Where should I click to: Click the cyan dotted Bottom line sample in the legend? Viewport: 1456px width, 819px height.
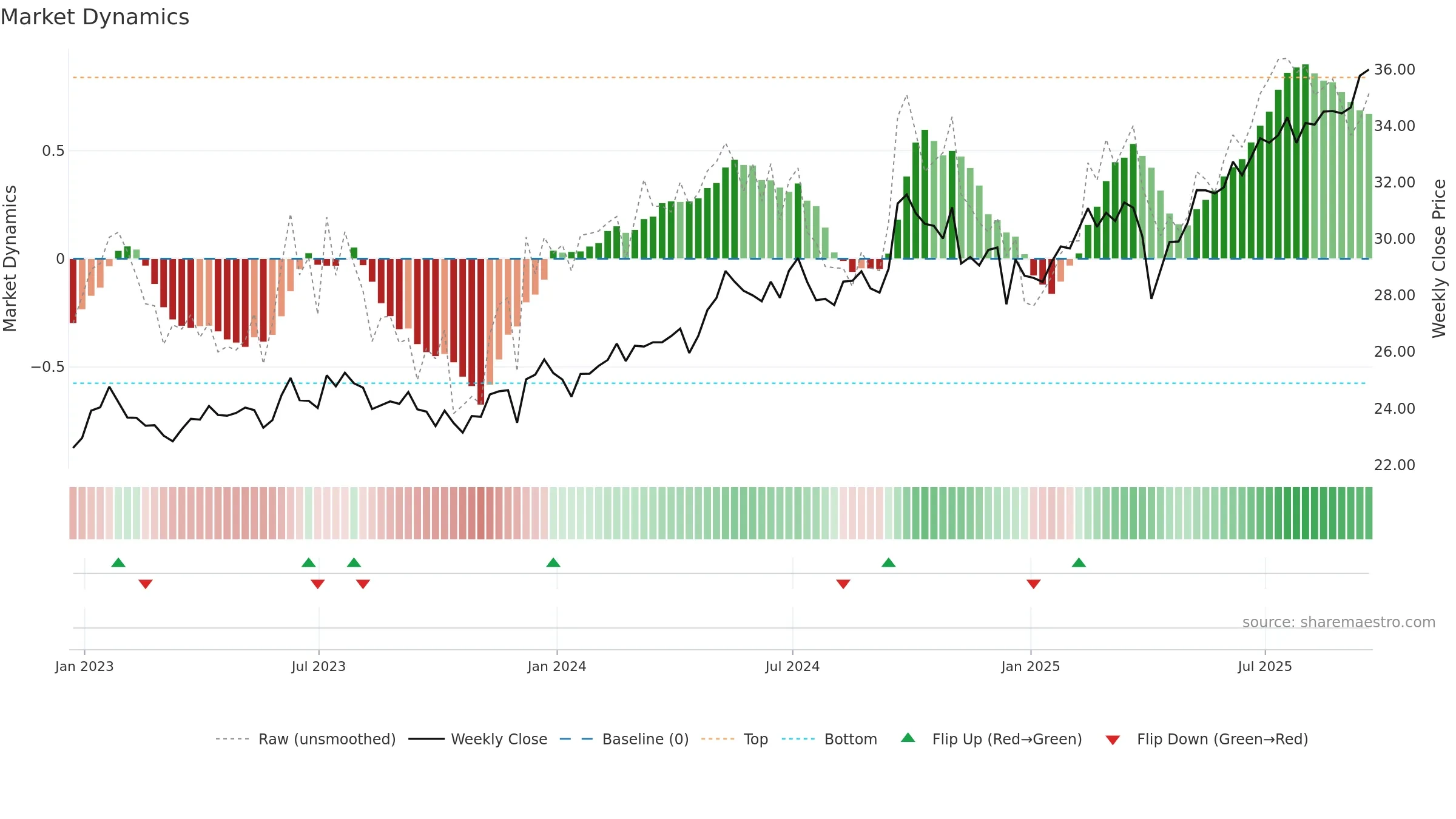(798, 739)
